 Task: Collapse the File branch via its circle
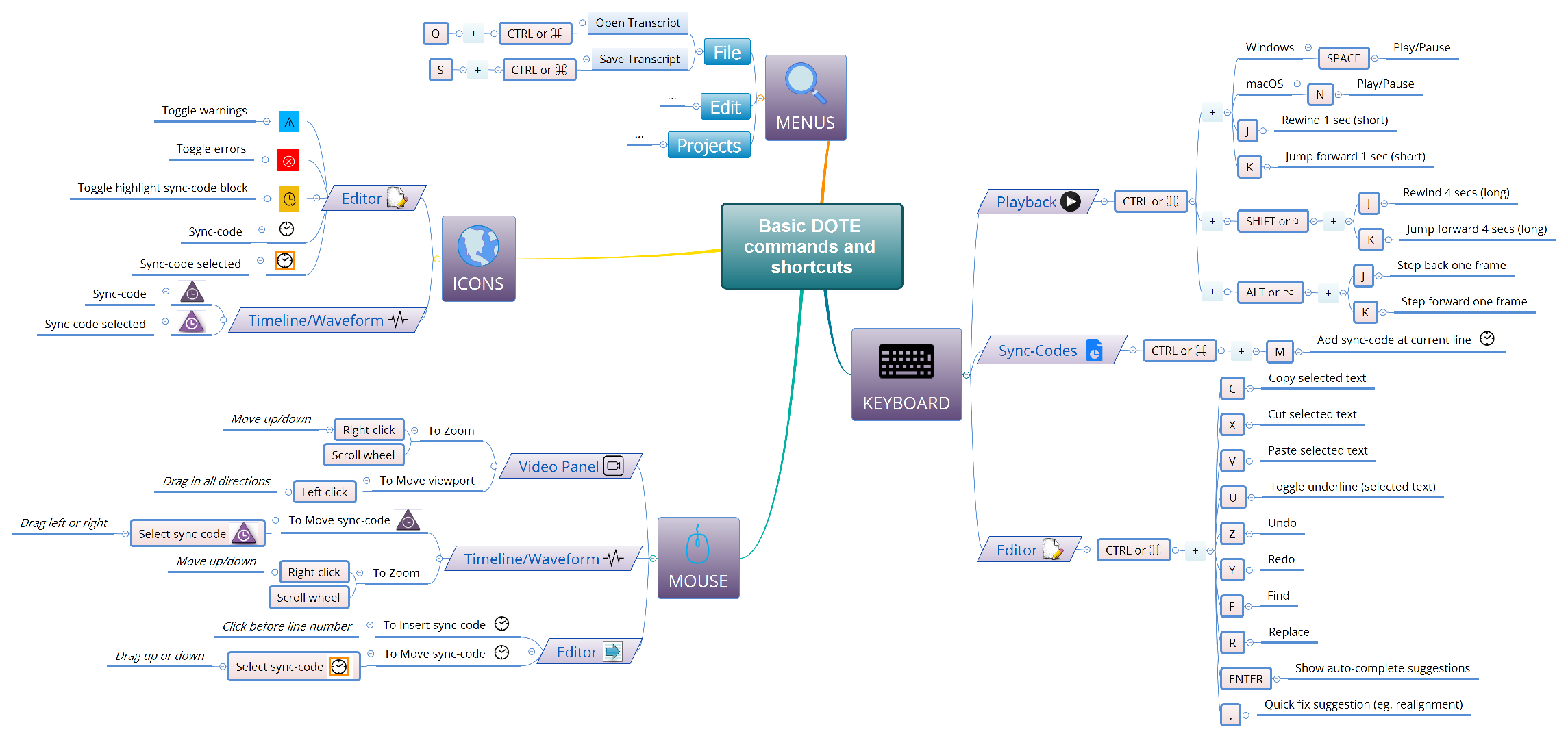click(x=699, y=51)
